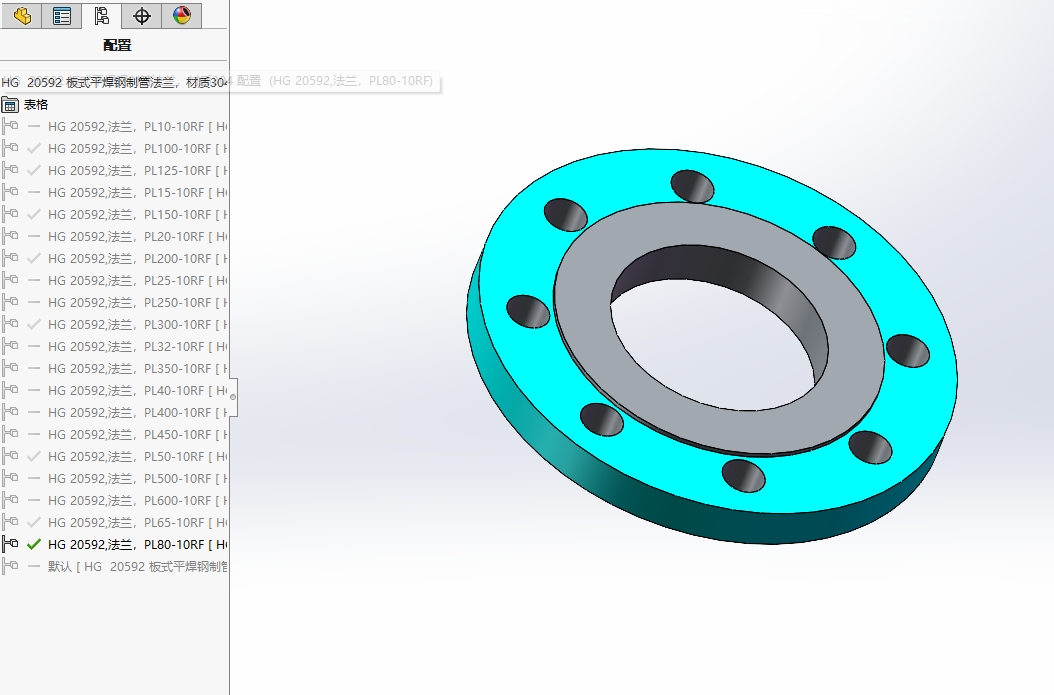This screenshot has height=695, width=1054.
Task: Select the 默认 default configuration
Action: pos(137,567)
